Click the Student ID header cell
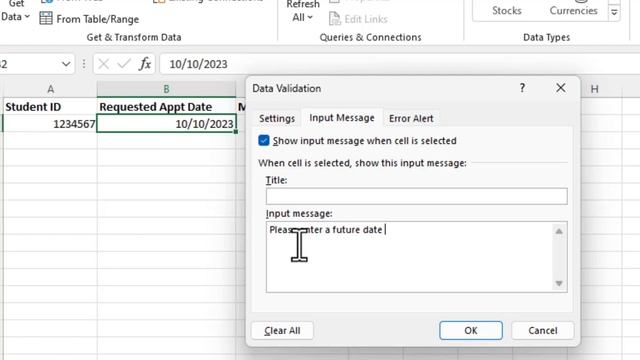The height and width of the screenshot is (360, 640). pos(50,107)
